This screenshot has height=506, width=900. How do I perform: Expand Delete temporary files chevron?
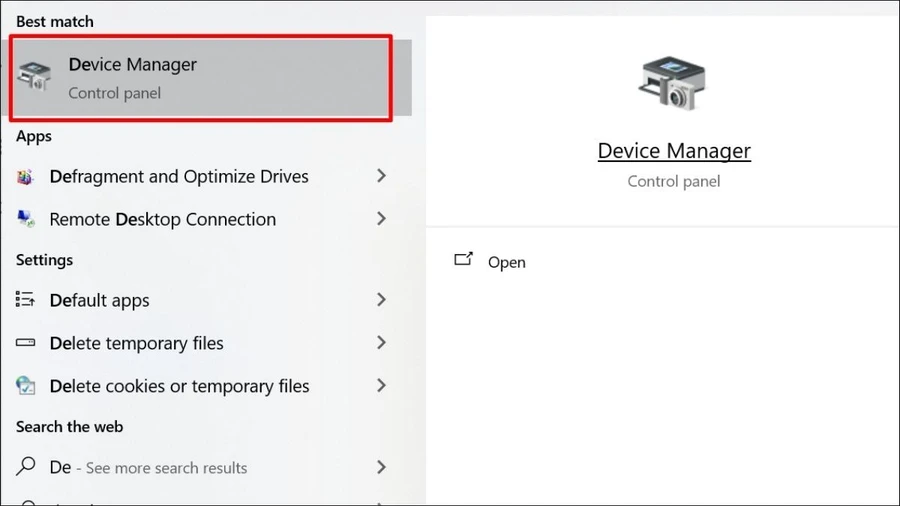pos(381,342)
